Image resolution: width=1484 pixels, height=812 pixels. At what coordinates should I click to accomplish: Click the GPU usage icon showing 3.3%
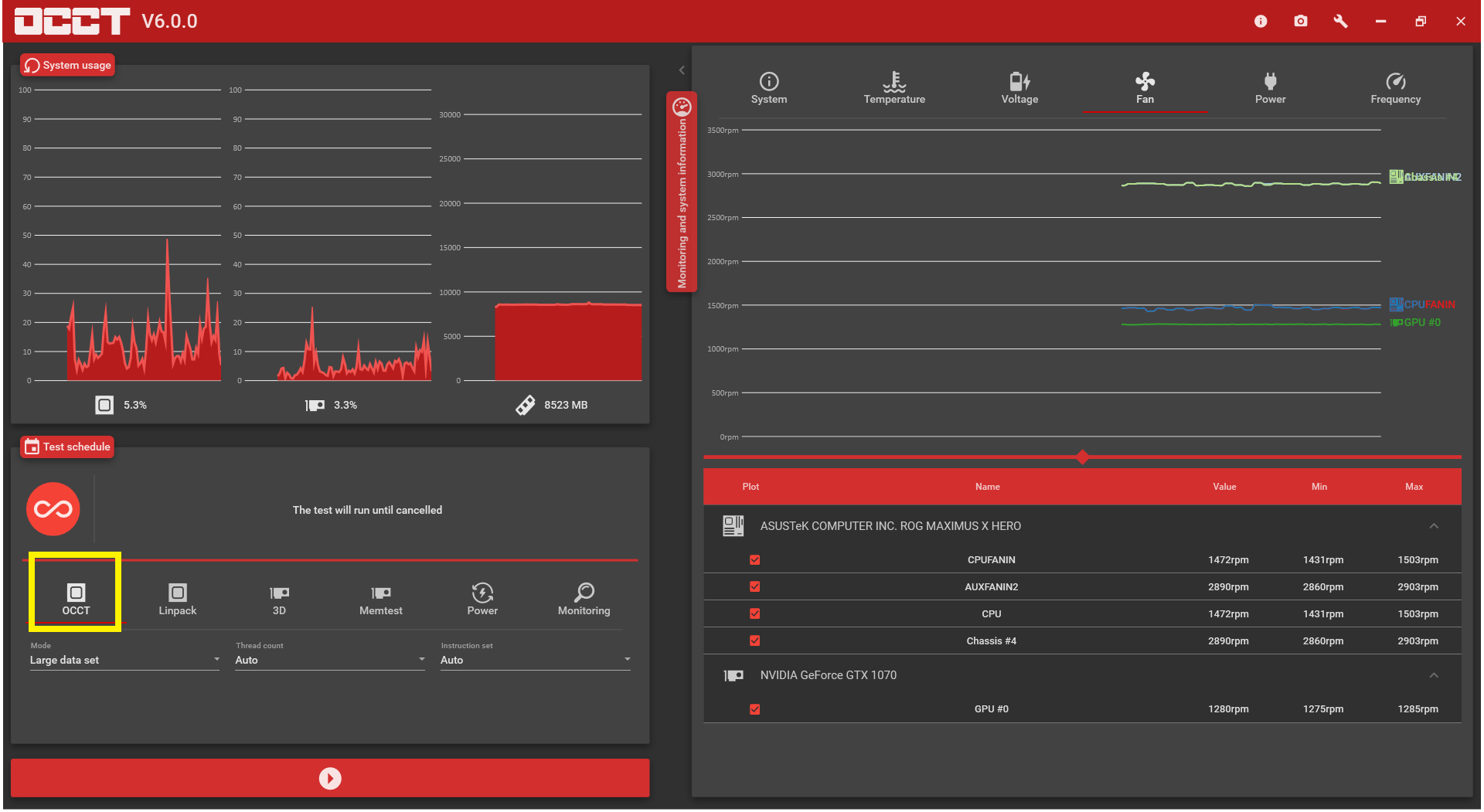[315, 405]
